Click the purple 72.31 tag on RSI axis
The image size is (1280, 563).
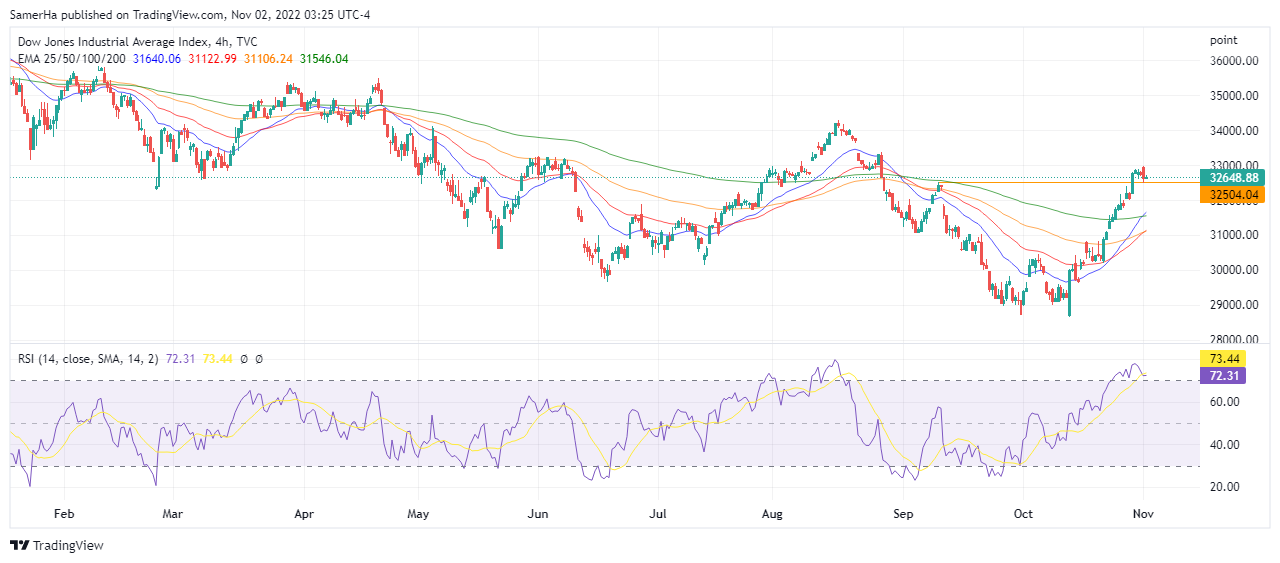[x=1225, y=375]
